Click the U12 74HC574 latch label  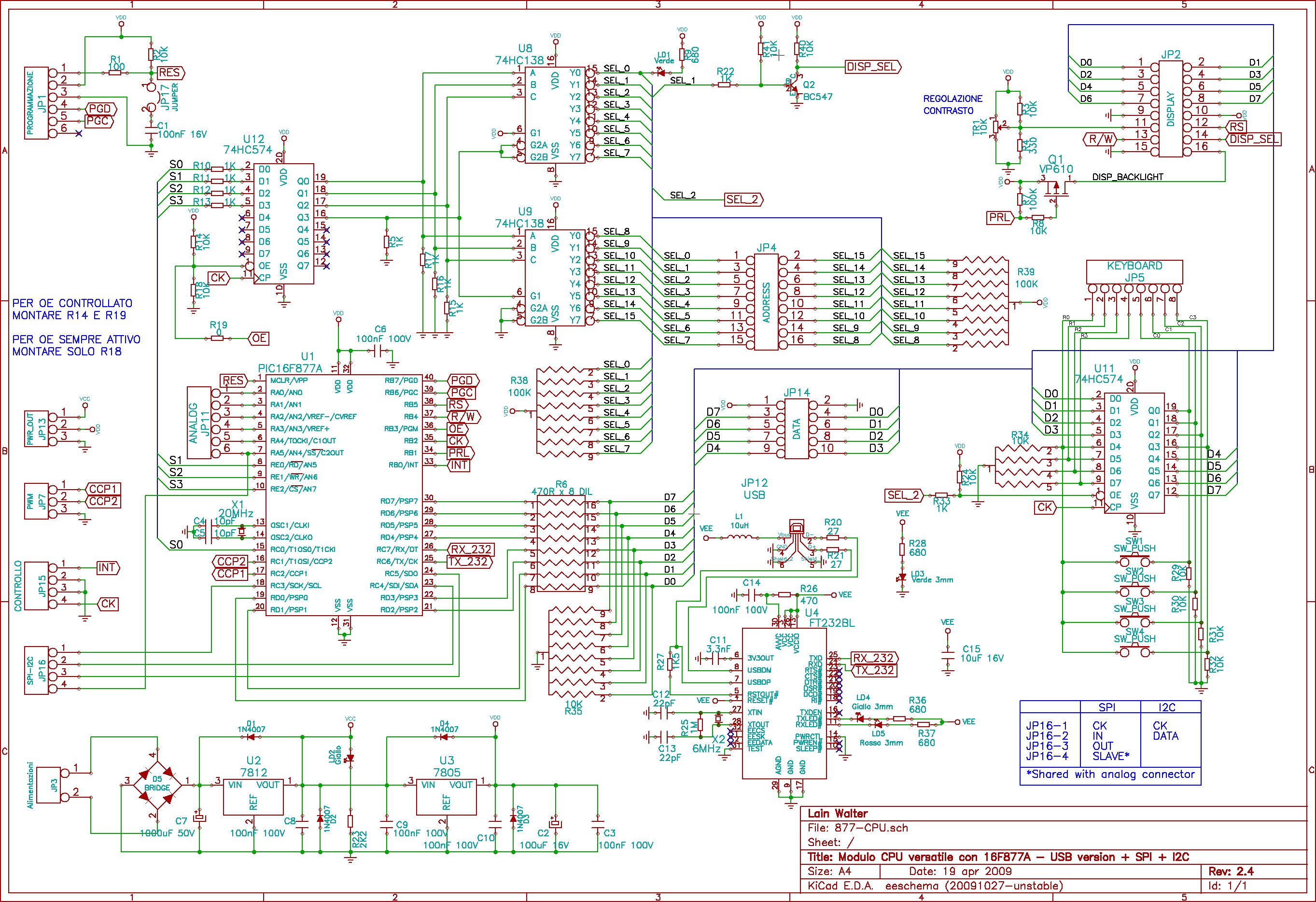tap(249, 144)
